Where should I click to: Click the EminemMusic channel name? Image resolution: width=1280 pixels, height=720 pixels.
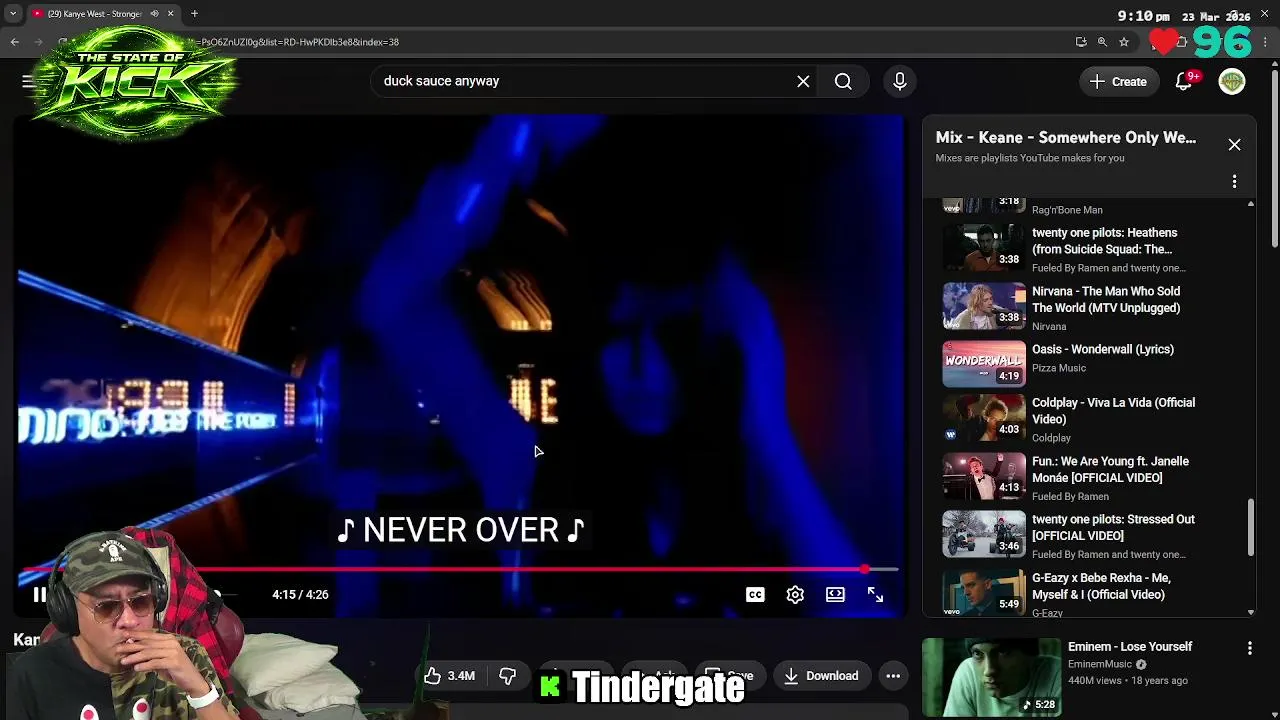[1100, 664]
